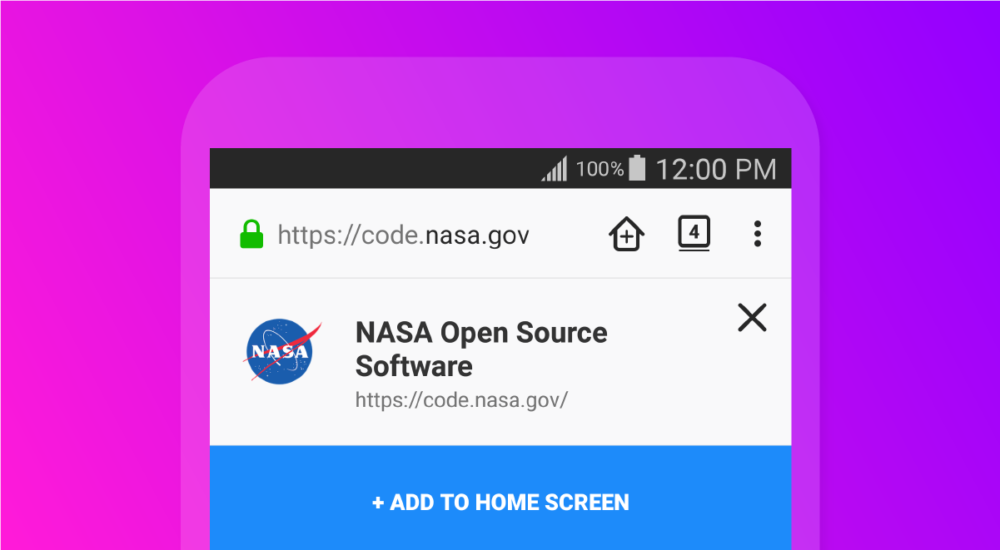Click the empty dark status bar area
1000x550 pixels.
click(370, 168)
